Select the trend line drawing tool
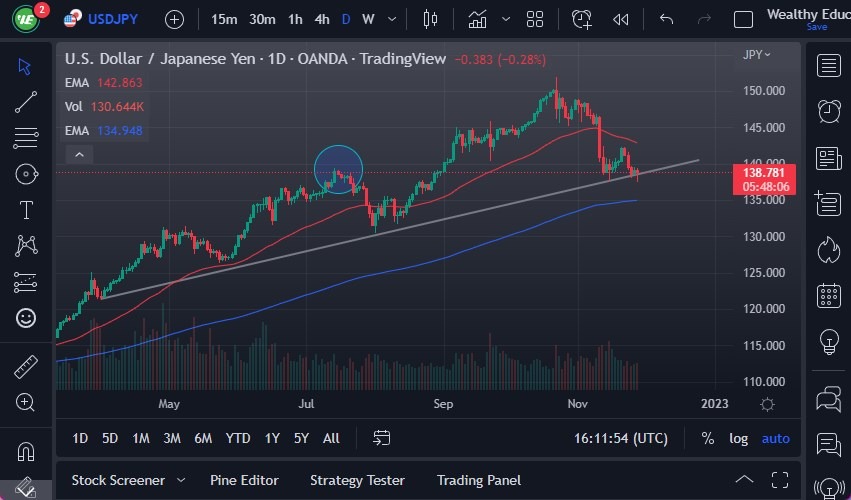 pos(26,101)
